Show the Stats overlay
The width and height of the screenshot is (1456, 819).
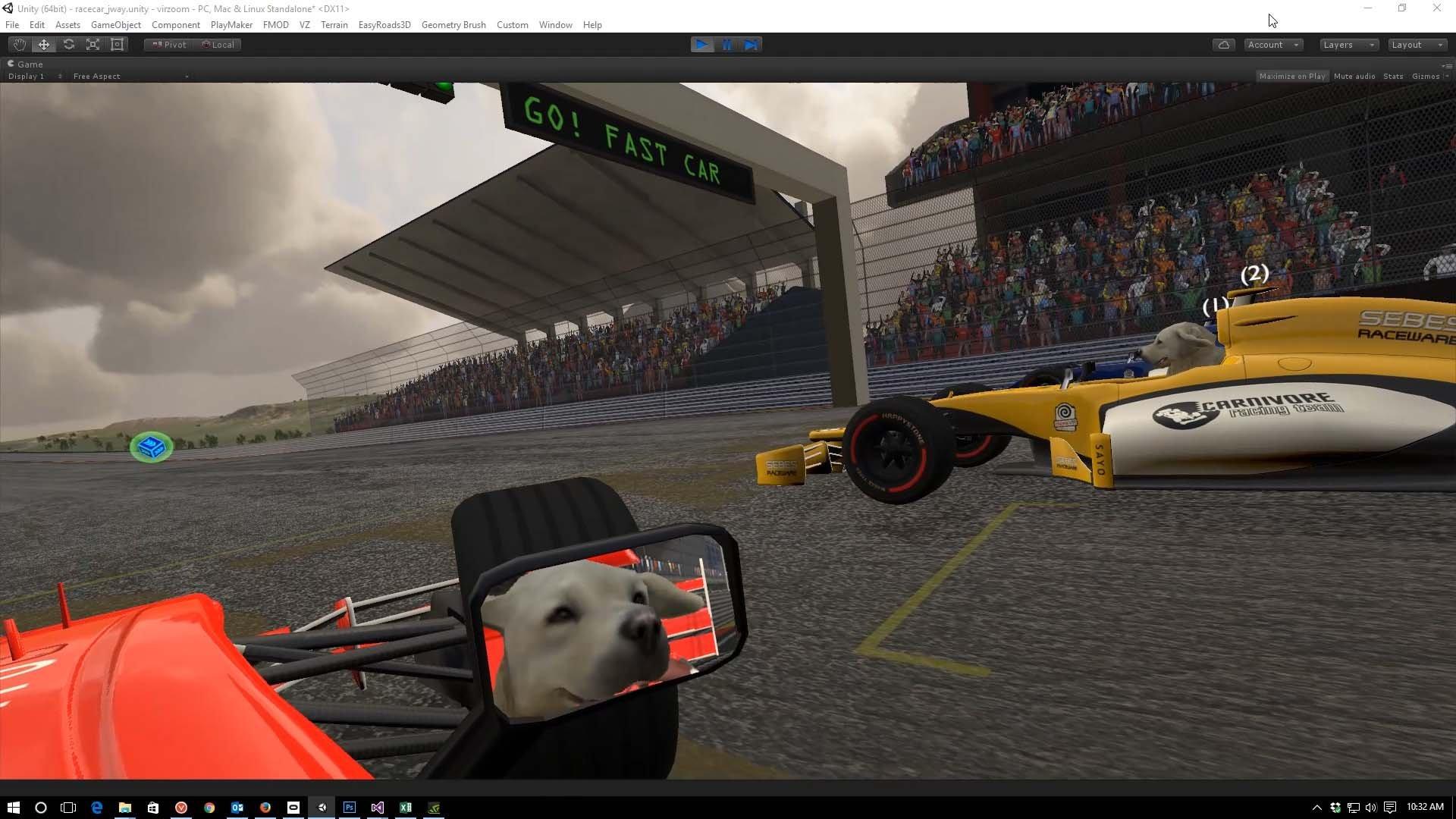click(1392, 77)
